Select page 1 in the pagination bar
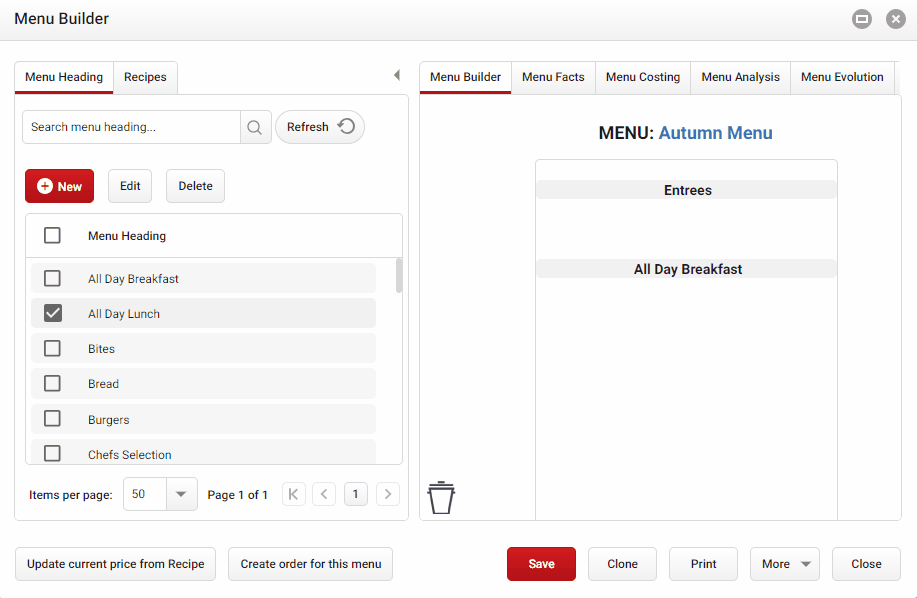Viewport: 917px width, 598px height. click(355, 494)
